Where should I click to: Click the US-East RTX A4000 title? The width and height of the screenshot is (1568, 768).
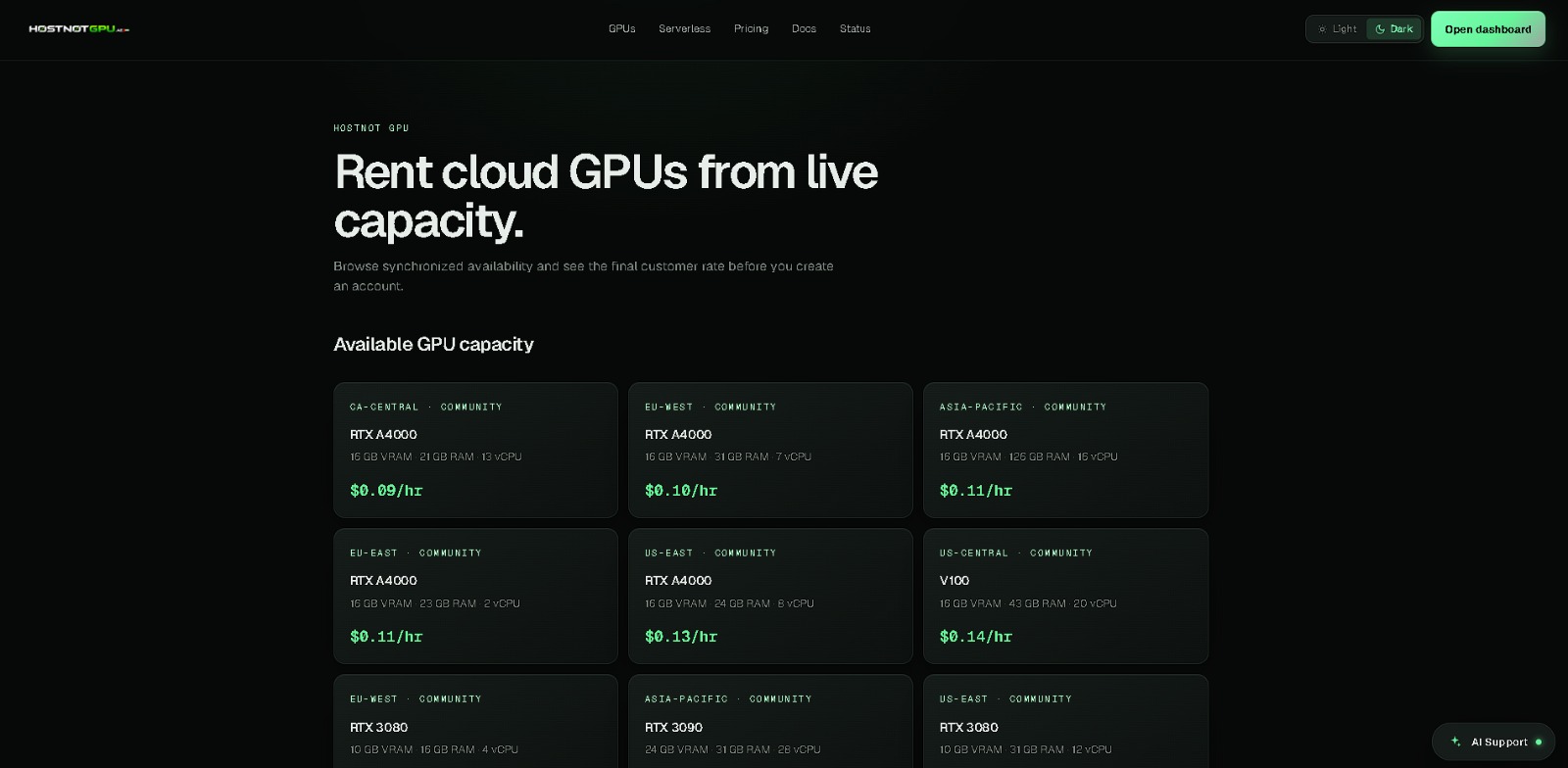click(x=678, y=581)
